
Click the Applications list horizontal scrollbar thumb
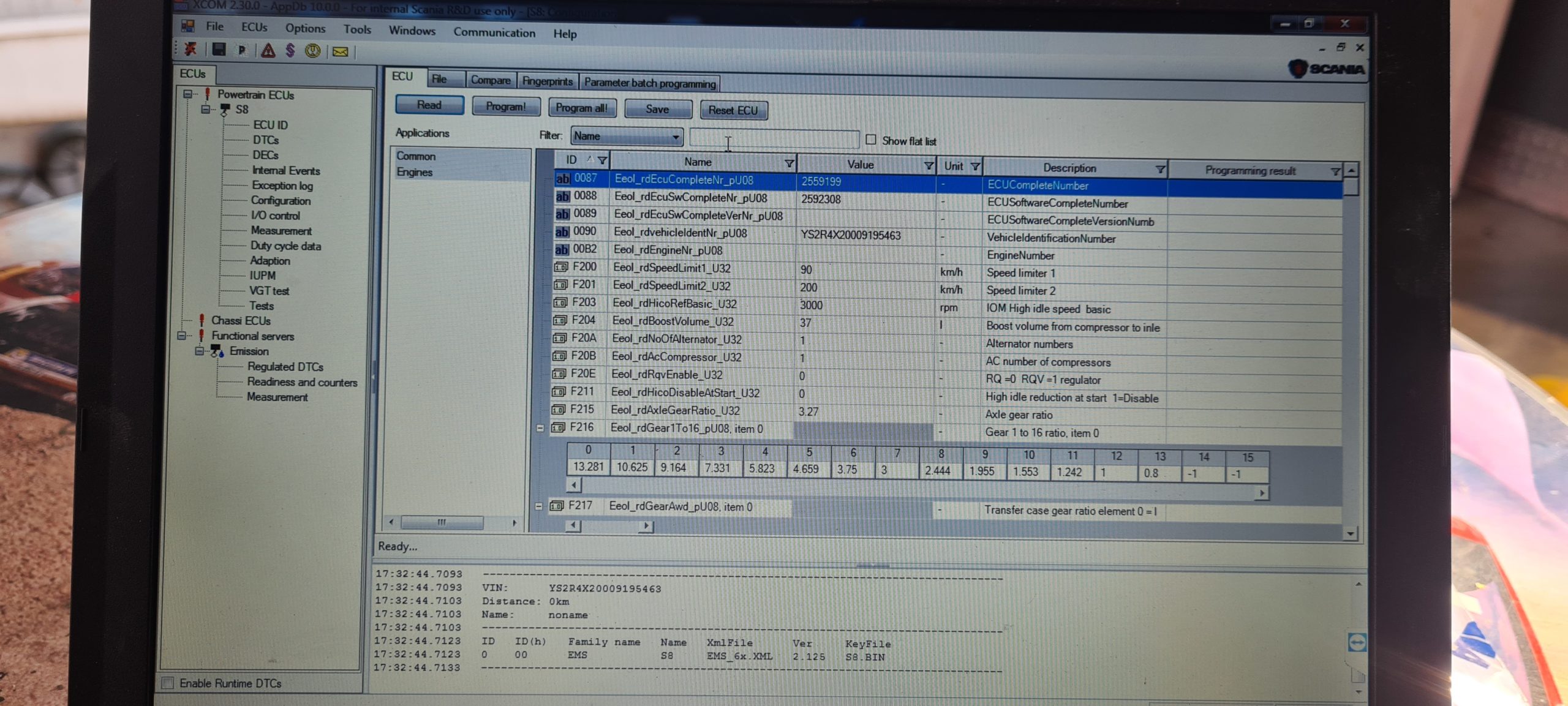[442, 522]
